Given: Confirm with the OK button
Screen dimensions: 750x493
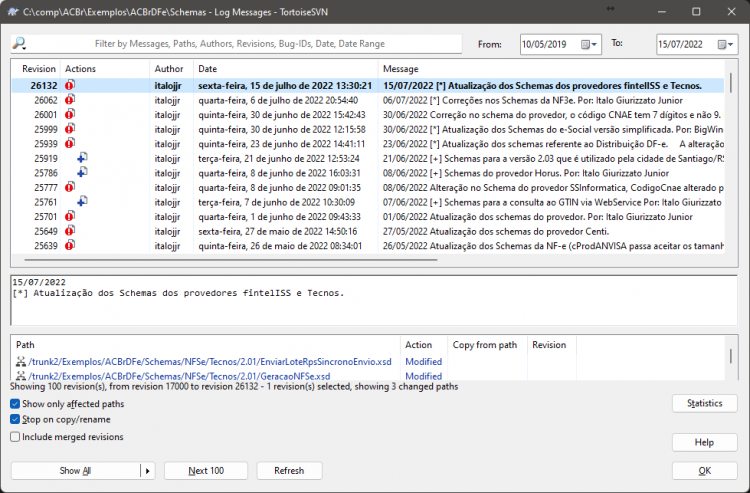Looking at the screenshot, I should tap(705, 471).
